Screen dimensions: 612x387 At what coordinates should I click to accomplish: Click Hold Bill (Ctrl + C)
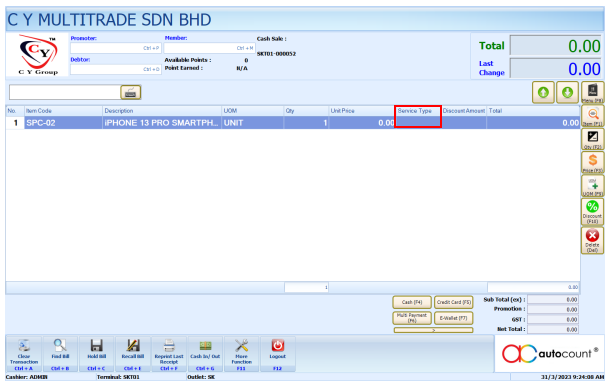(x=96, y=354)
